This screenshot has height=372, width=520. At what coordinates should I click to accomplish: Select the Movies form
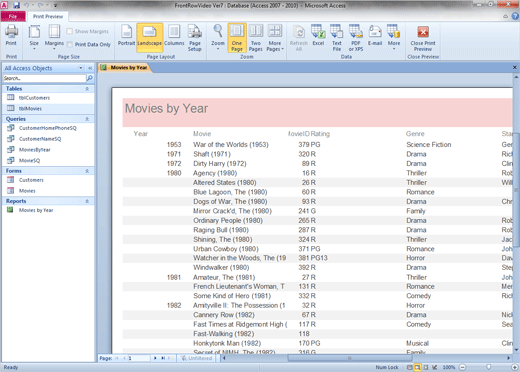pos(48,191)
